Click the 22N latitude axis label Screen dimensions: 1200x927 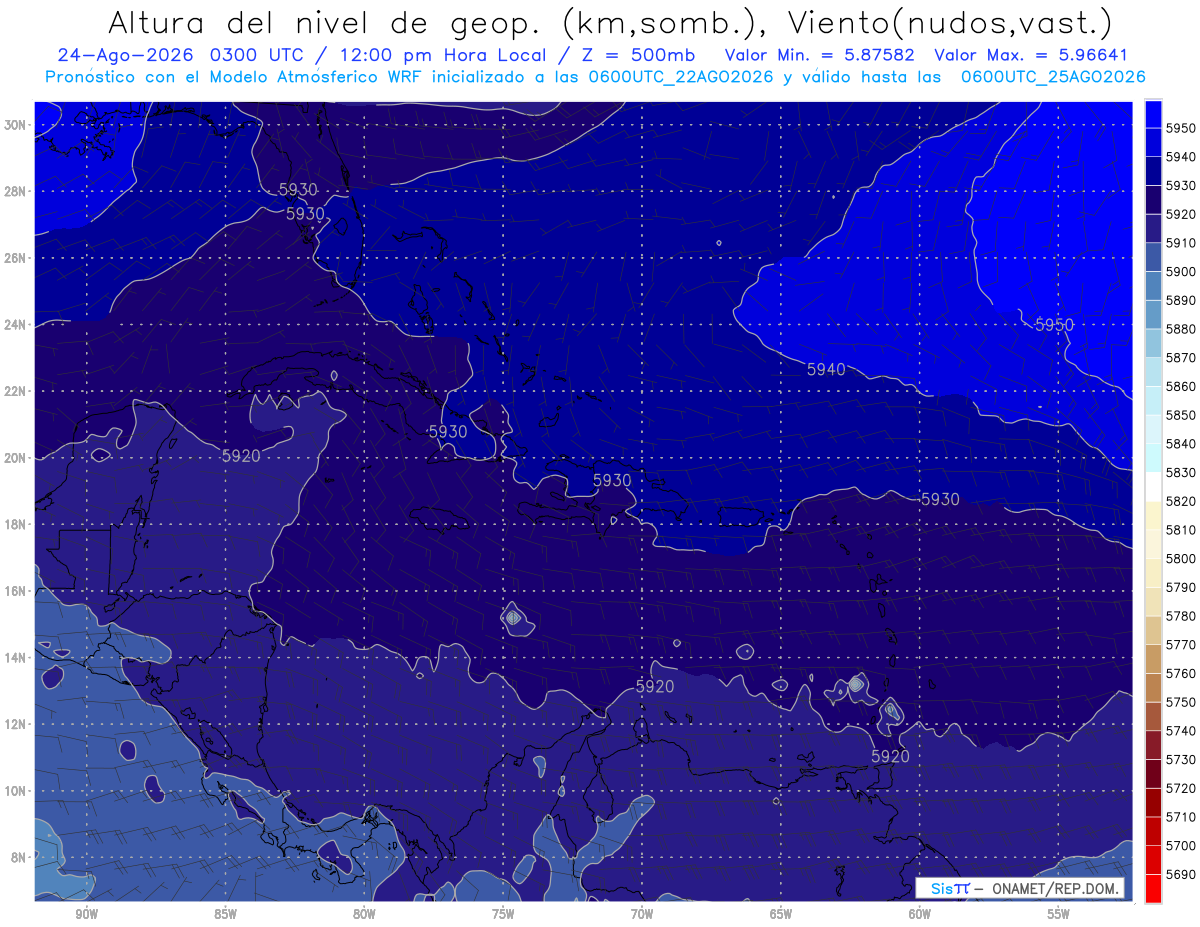[15, 391]
